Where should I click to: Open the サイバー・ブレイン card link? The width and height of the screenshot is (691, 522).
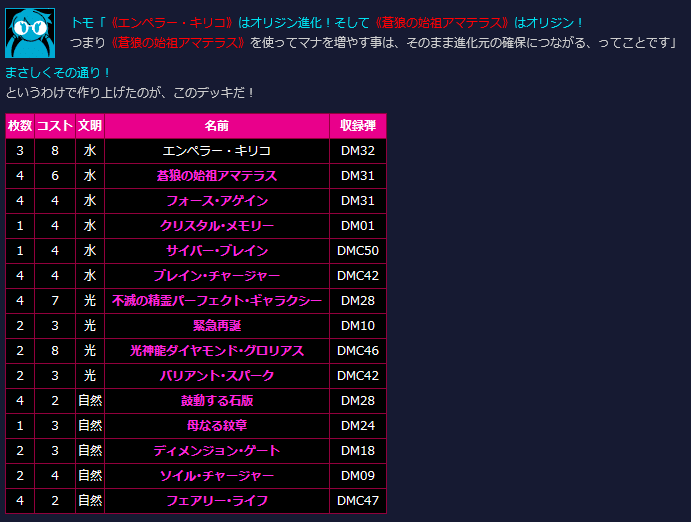(x=217, y=251)
